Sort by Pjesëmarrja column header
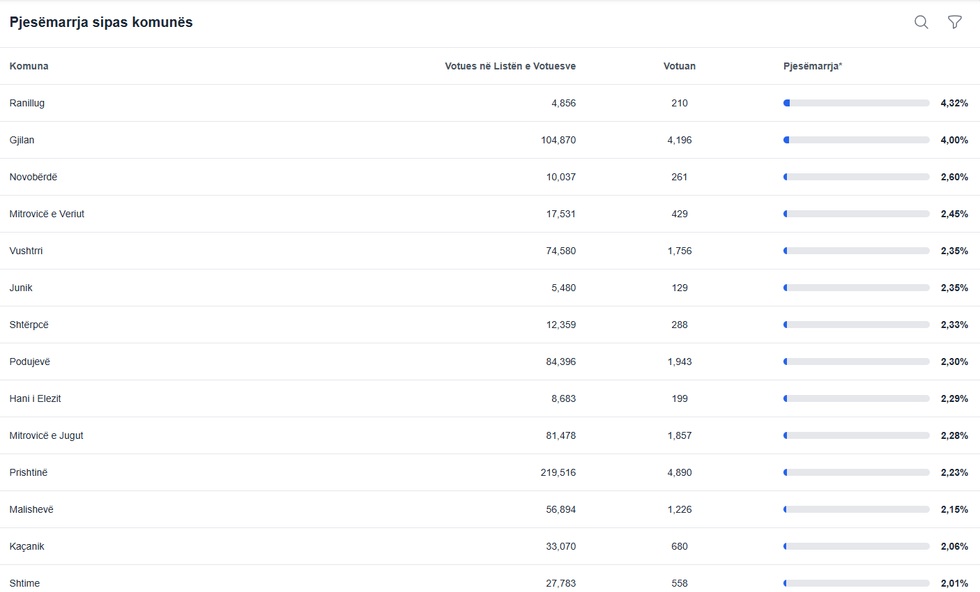 coord(812,66)
